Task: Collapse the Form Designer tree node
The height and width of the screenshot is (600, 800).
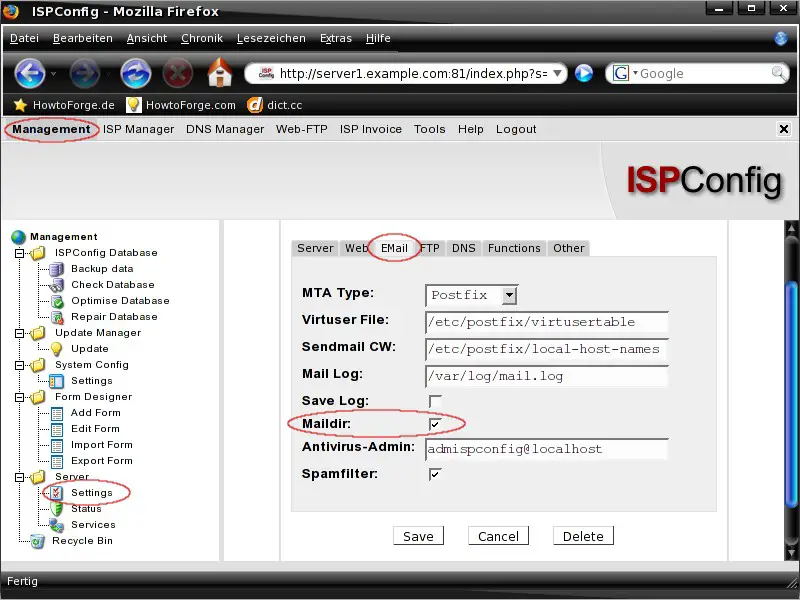Action: coord(19,397)
